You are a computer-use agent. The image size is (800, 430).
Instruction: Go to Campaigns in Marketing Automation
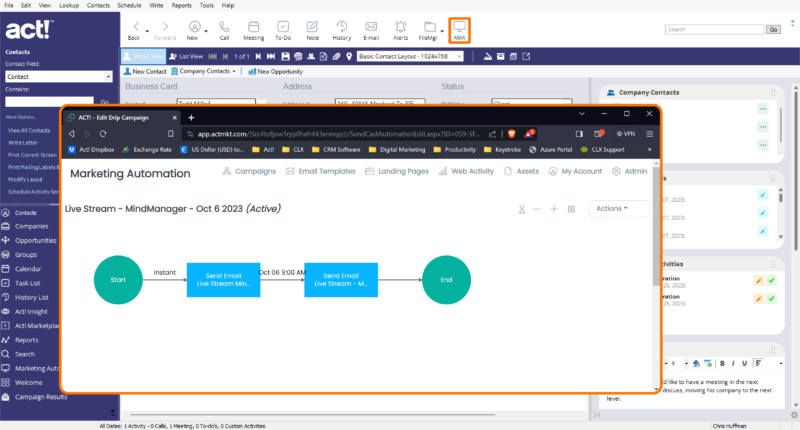pos(249,171)
